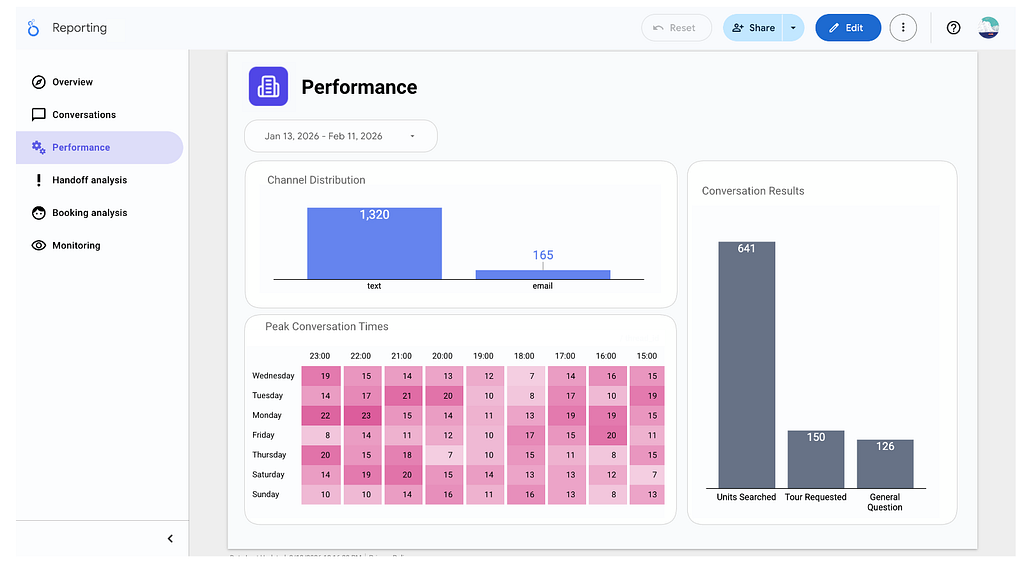The width and height of the screenshot is (1024, 566).
Task: Click the Handoff analysis exclamation icon
Action: 39,180
